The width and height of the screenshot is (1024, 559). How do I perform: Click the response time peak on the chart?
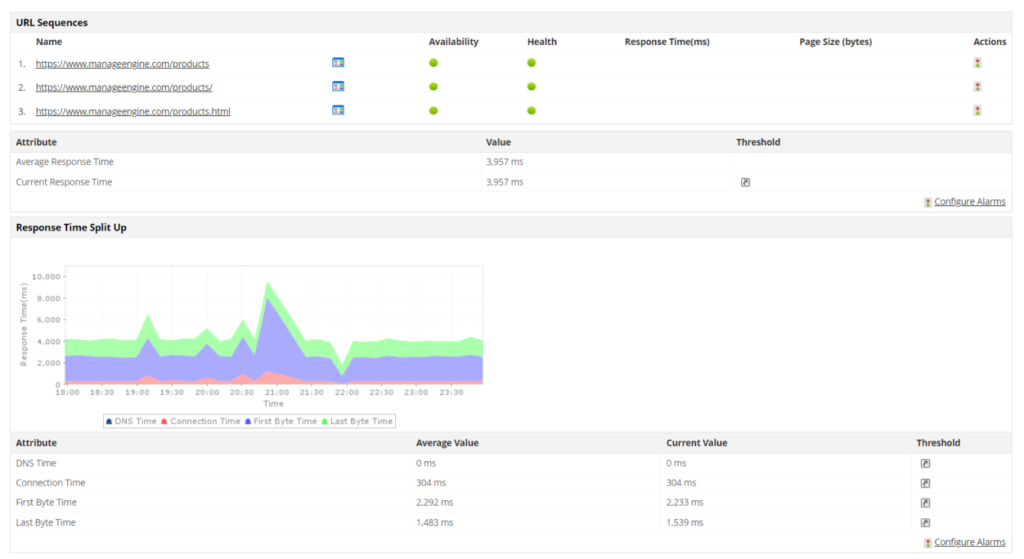coord(267,284)
